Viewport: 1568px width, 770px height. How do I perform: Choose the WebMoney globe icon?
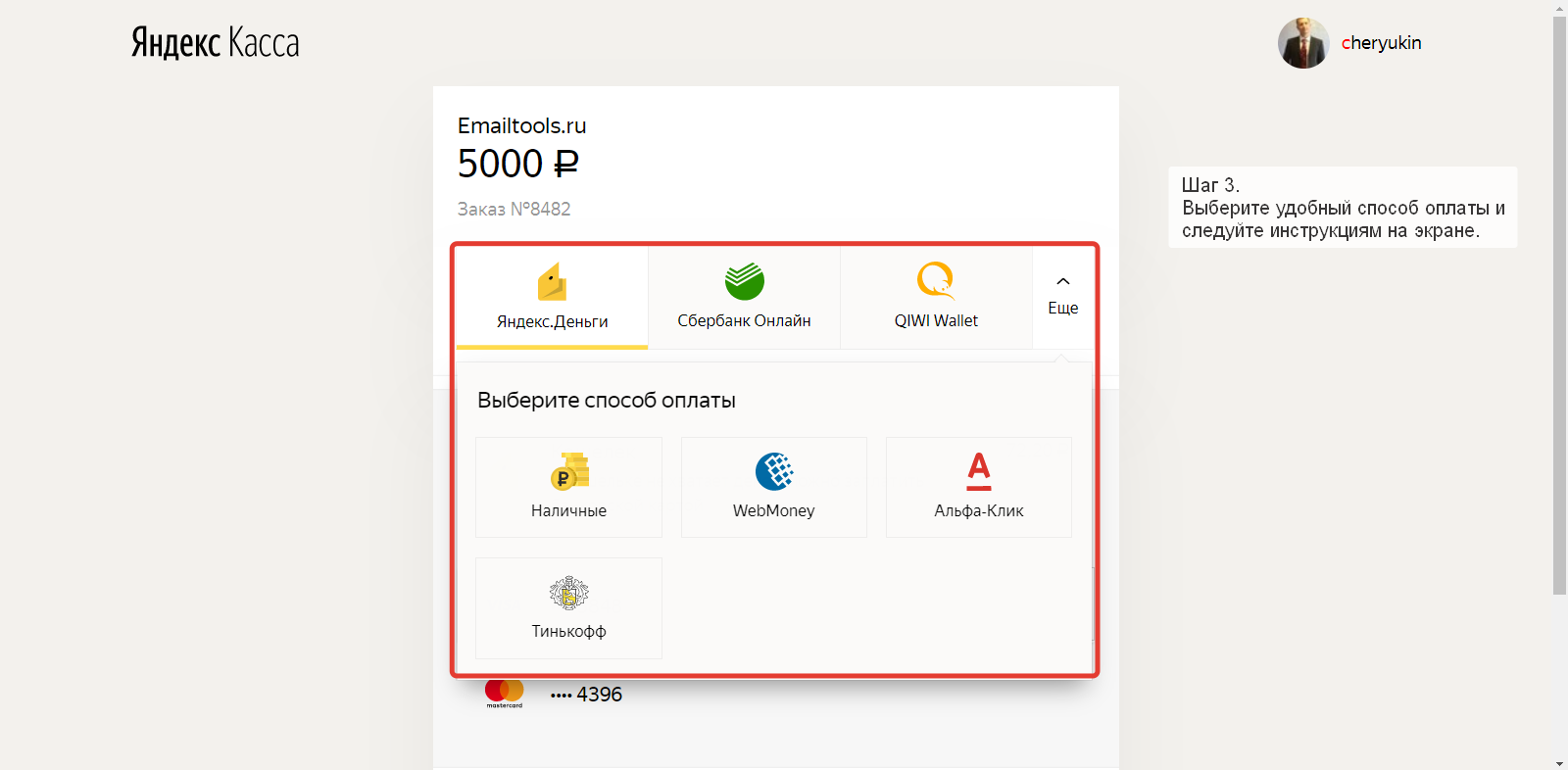[774, 471]
